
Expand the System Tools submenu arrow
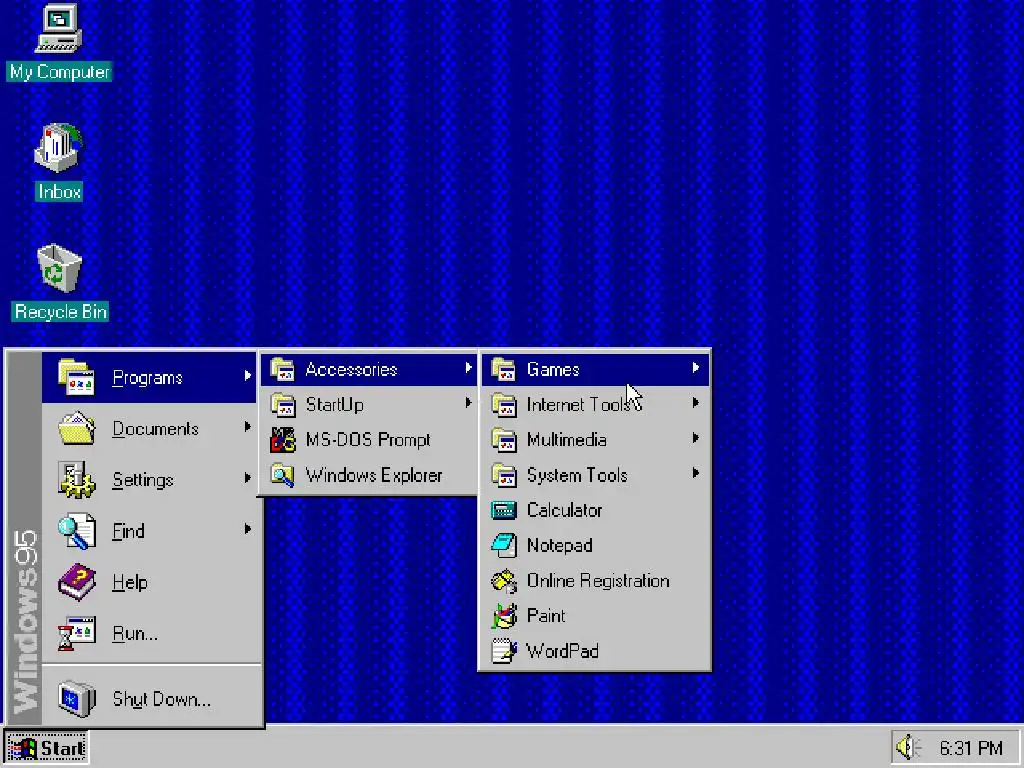(x=696, y=473)
